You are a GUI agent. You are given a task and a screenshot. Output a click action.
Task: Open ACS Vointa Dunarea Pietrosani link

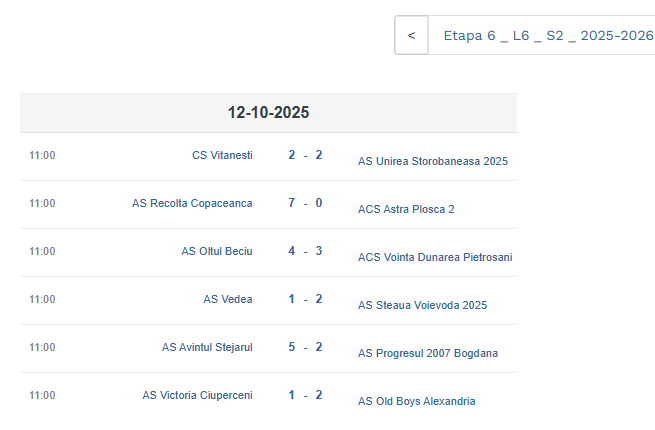coord(435,257)
